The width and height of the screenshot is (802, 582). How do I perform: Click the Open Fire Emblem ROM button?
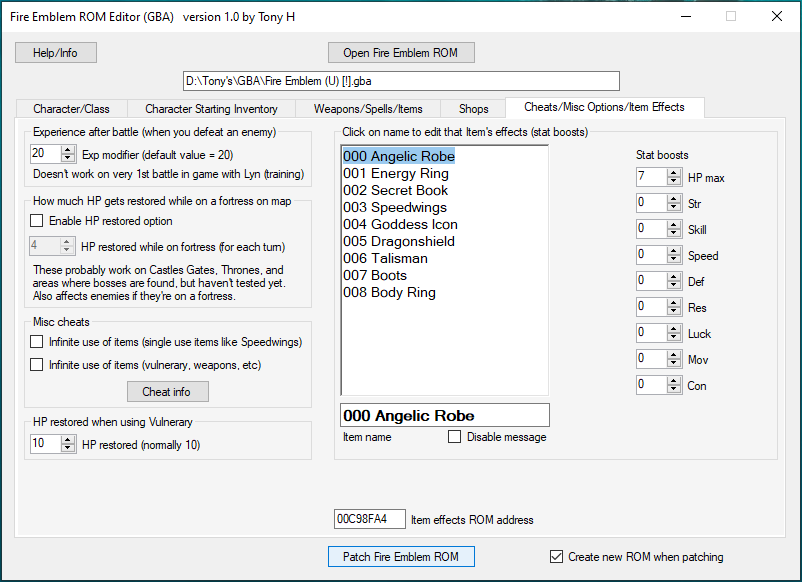click(401, 52)
